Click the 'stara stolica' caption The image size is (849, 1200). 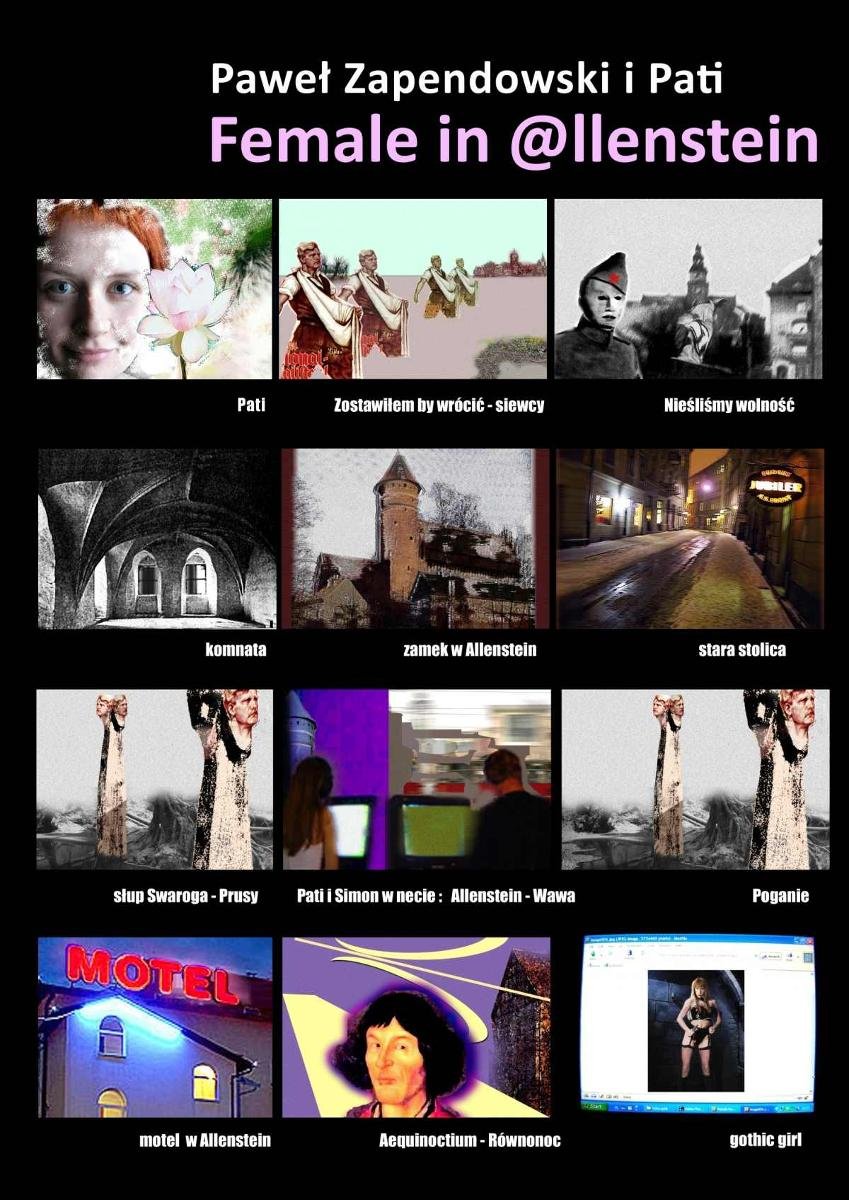741,650
